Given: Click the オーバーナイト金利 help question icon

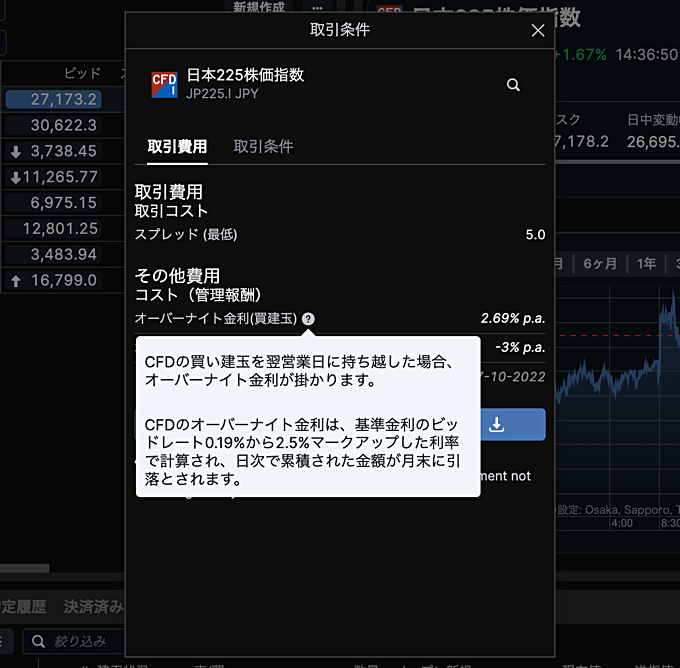Looking at the screenshot, I should coord(308,319).
